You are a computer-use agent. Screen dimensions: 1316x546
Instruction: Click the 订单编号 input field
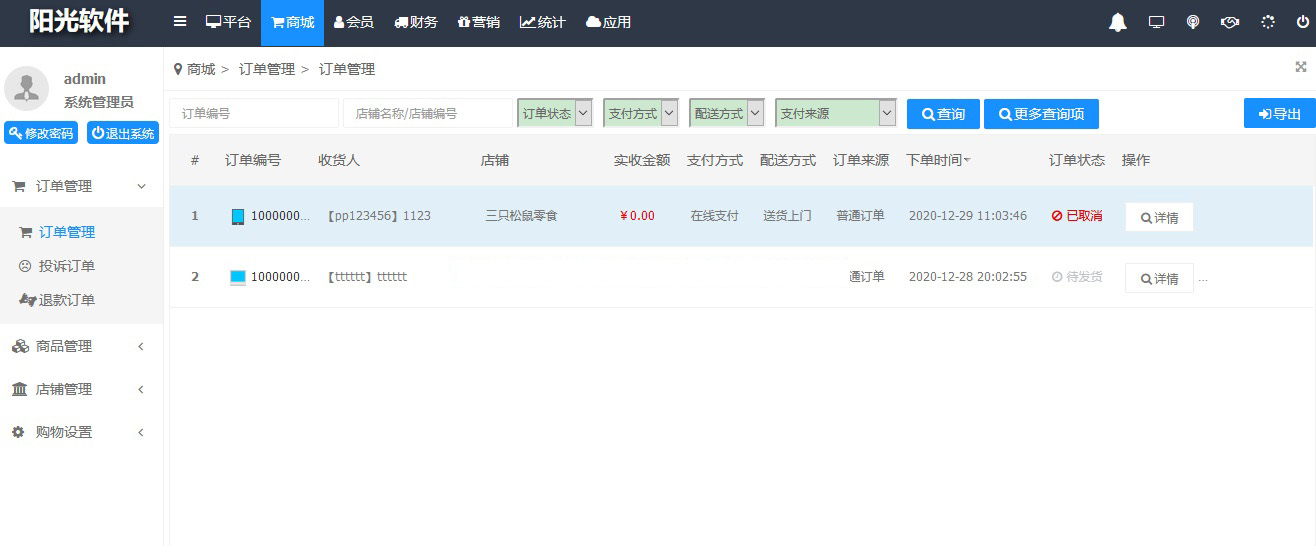pyautogui.click(x=254, y=114)
